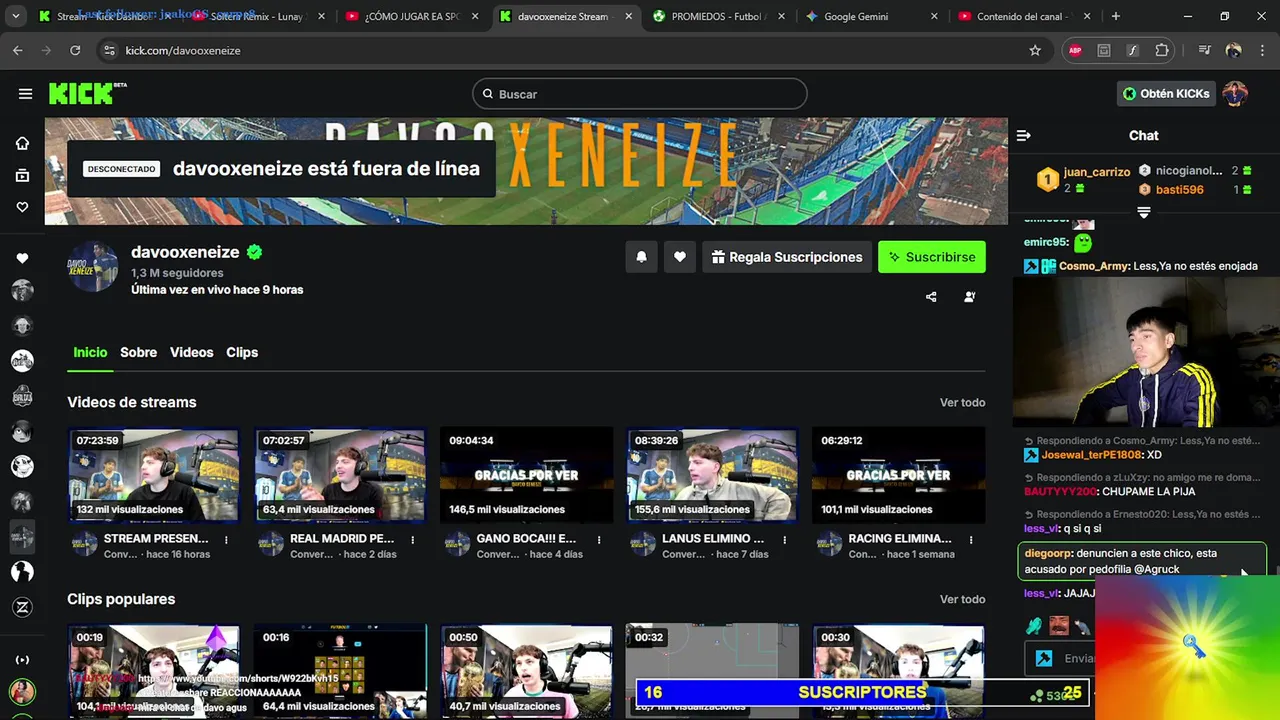The width and height of the screenshot is (1280, 720).
Task: Play the 07:23:59 stream video thumbnail
Action: coord(153,475)
